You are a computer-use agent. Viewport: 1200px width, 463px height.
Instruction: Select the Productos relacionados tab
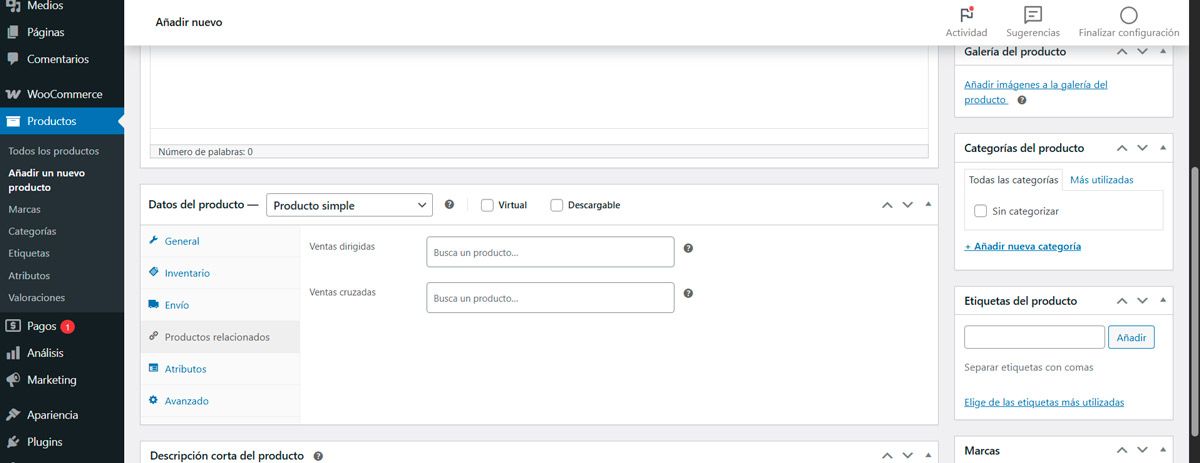220,337
